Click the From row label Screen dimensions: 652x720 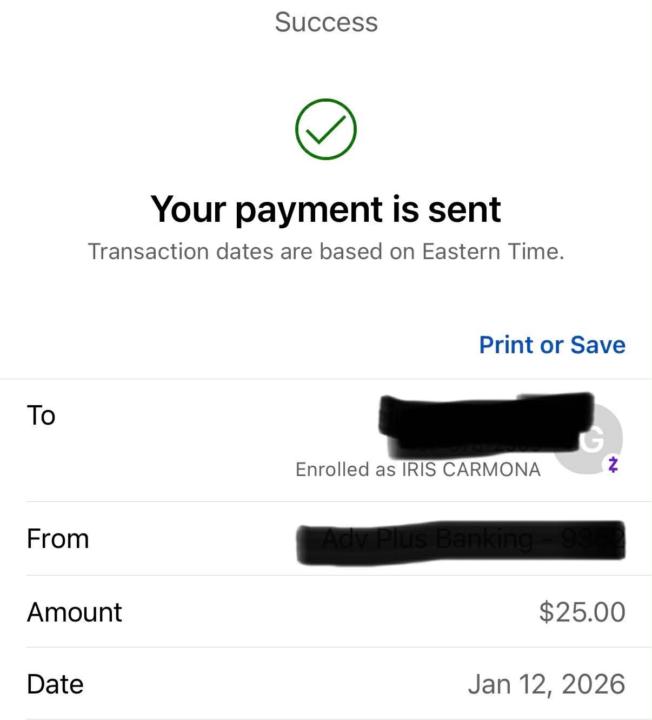point(58,539)
